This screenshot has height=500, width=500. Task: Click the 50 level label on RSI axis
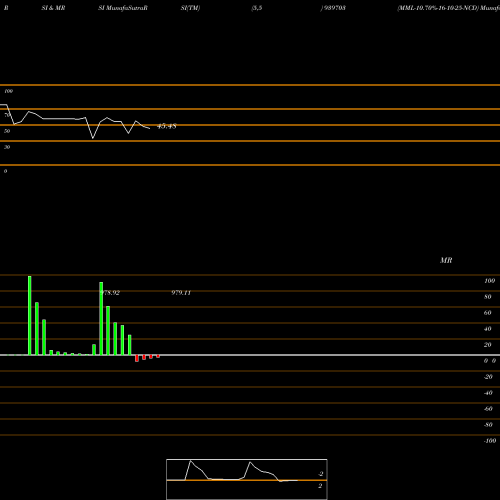(7, 131)
